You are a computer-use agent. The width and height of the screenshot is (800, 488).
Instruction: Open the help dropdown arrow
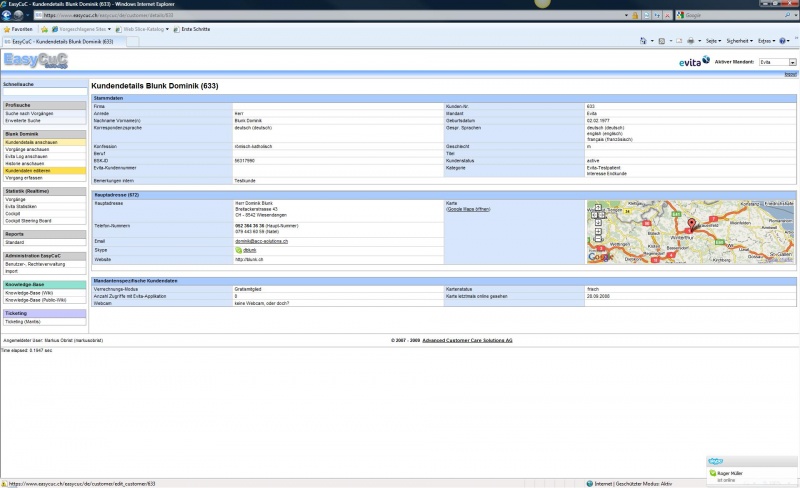coord(789,41)
